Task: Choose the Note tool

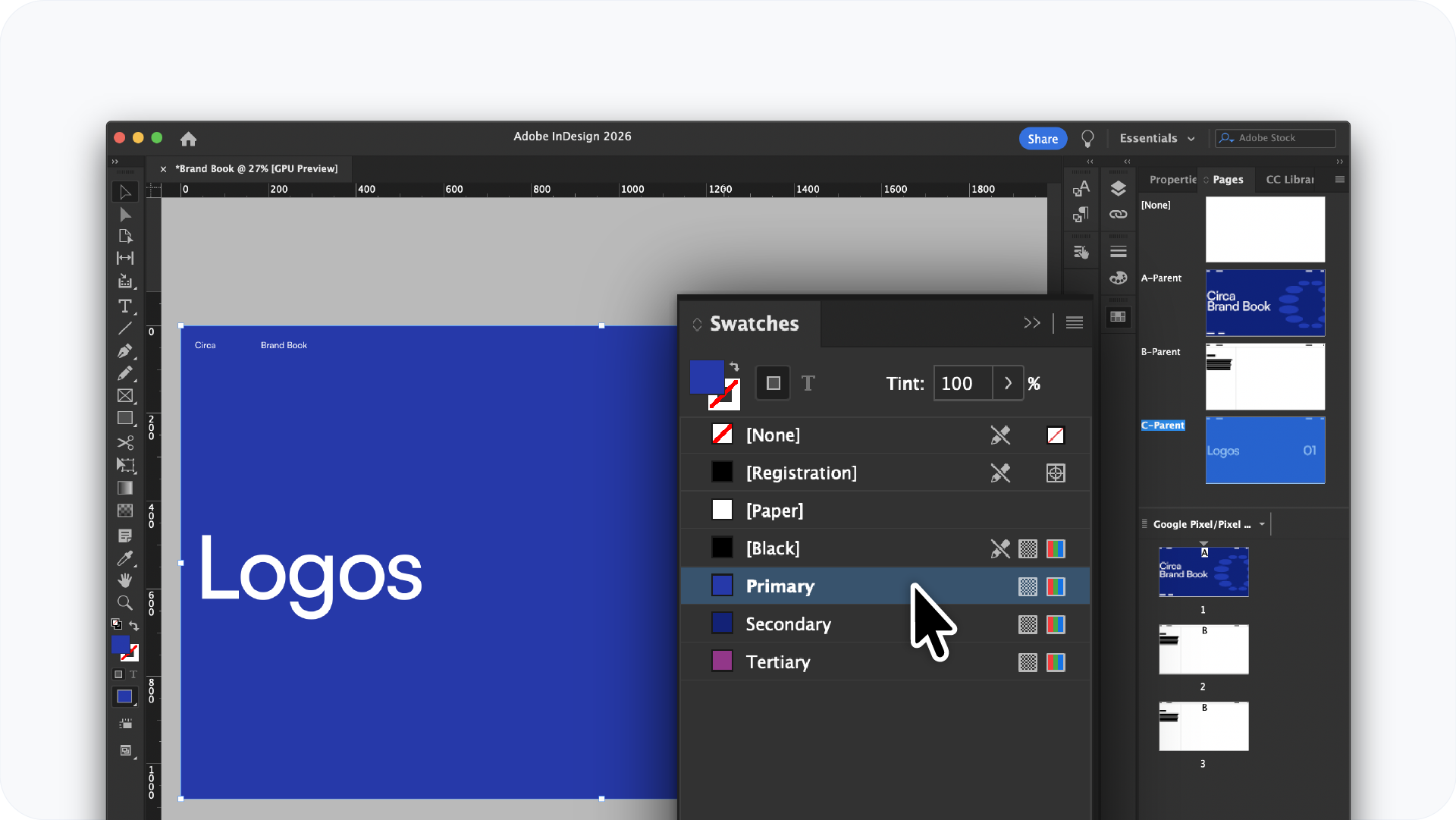Action: tap(125, 536)
